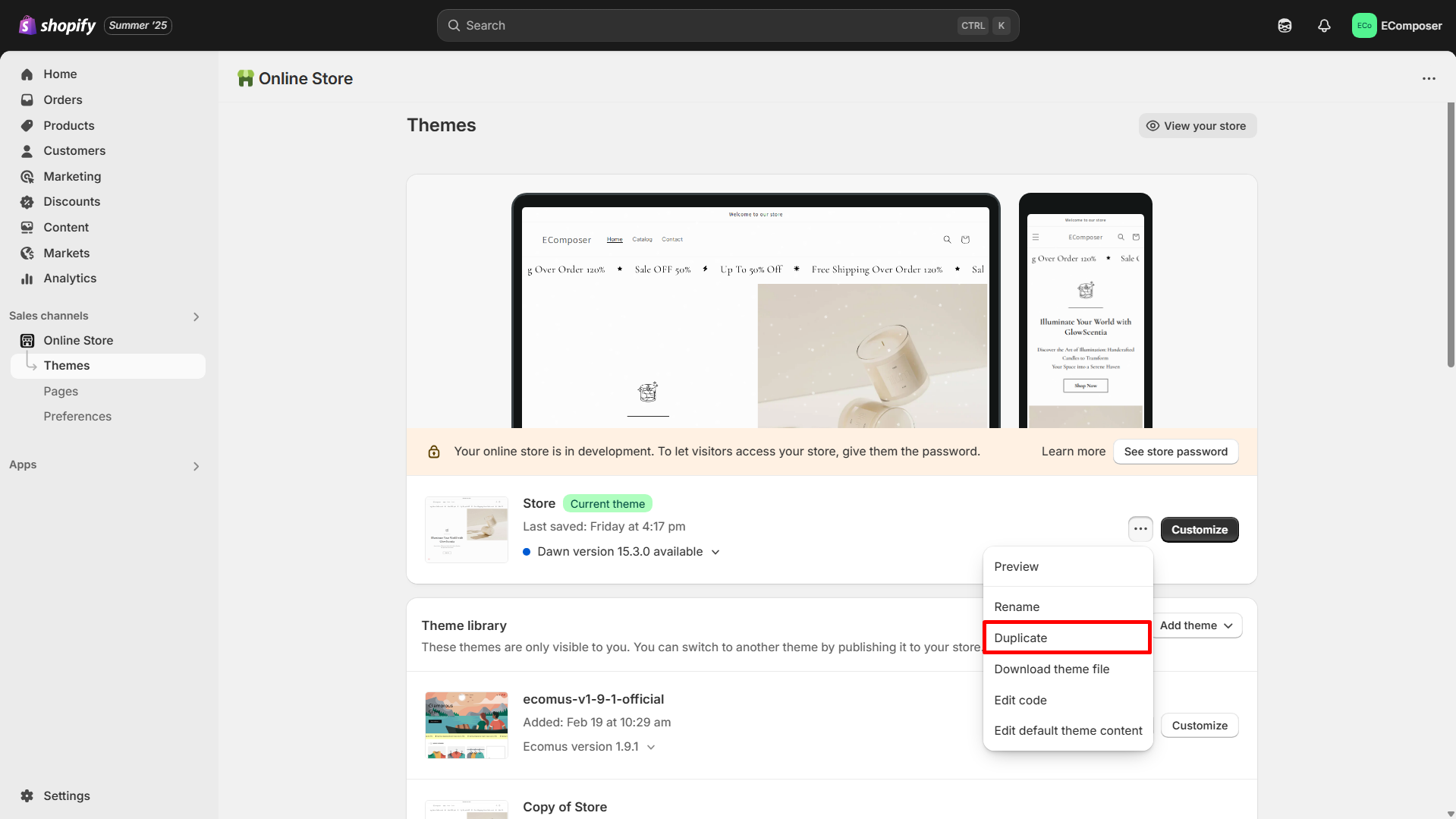
Task: Open Settings label in the sidebar
Action: tap(67, 796)
